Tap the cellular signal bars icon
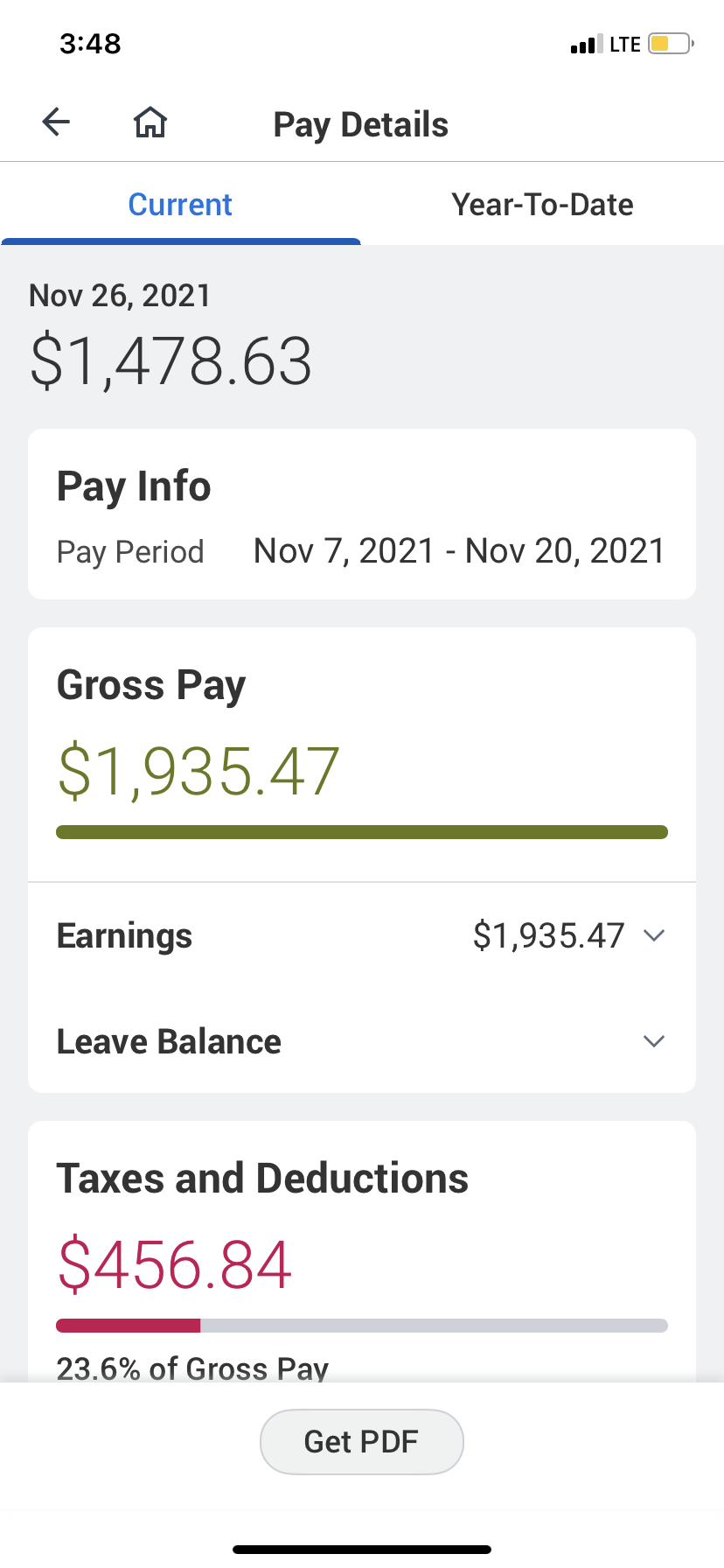The width and height of the screenshot is (724, 1568). pyautogui.click(x=587, y=44)
